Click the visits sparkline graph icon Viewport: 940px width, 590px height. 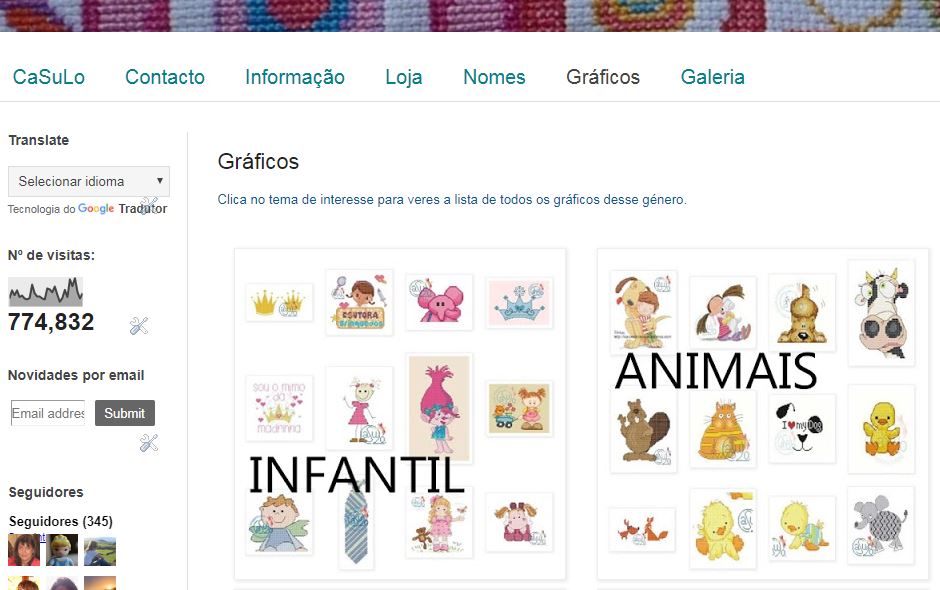(x=46, y=292)
